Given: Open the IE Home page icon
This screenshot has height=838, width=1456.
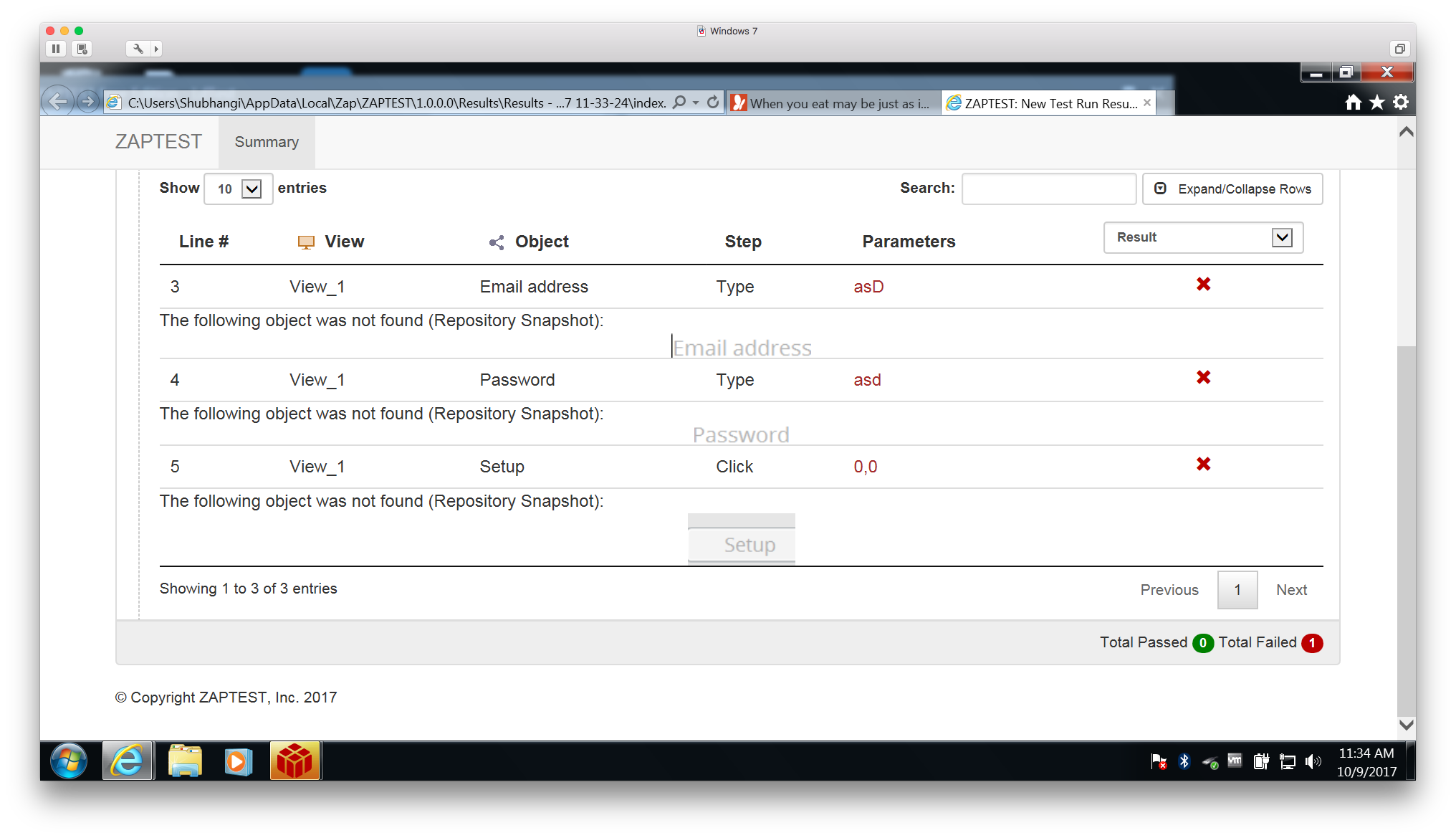Looking at the screenshot, I should pyautogui.click(x=1353, y=103).
